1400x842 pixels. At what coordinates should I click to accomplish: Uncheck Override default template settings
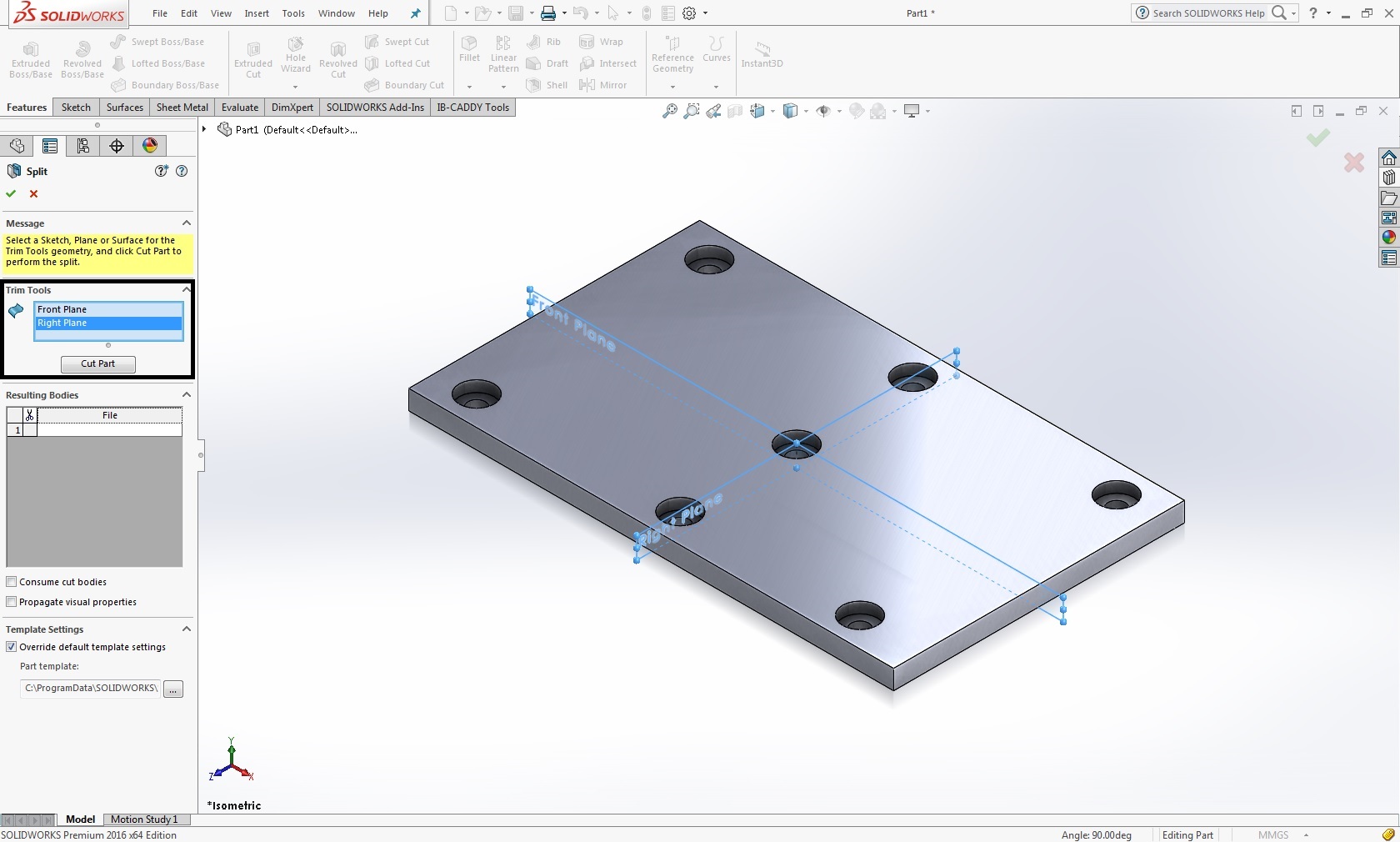coord(12,647)
